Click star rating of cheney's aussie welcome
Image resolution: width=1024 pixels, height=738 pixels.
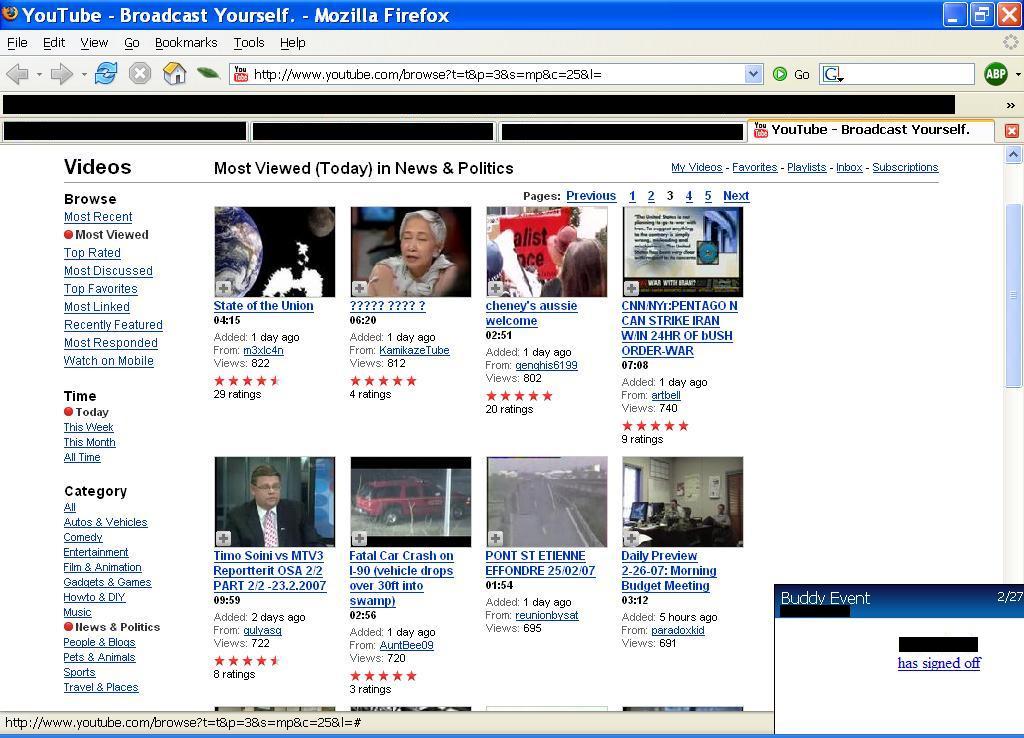tap(519, 396)
